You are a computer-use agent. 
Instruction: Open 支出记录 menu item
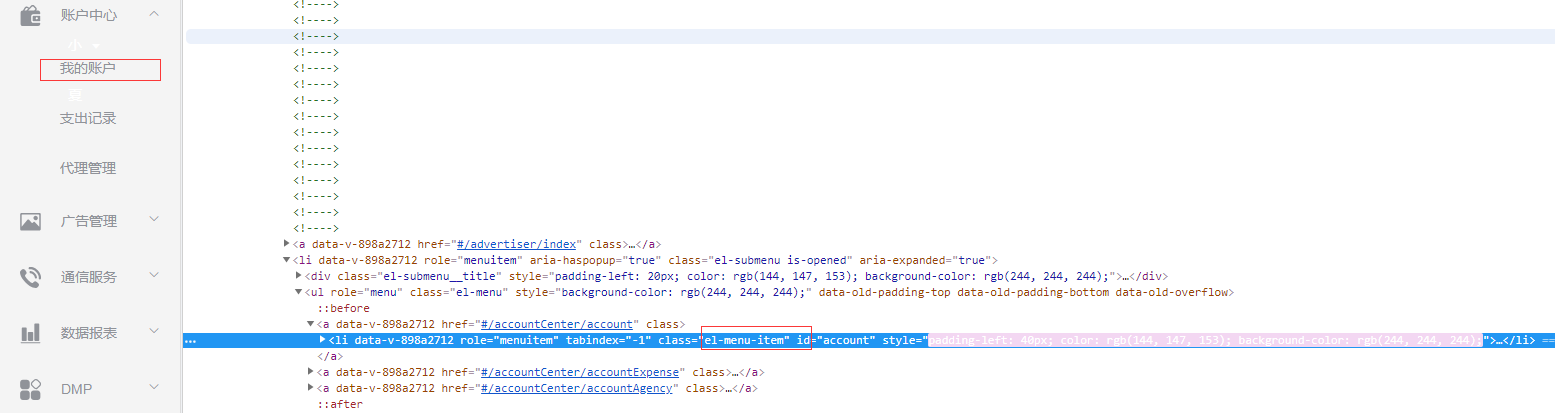click(x=88, y=118)
